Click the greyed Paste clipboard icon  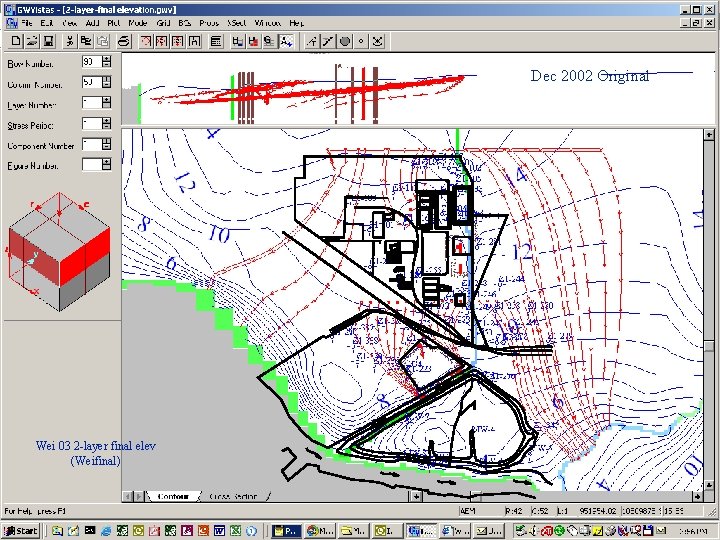[102, 41]
